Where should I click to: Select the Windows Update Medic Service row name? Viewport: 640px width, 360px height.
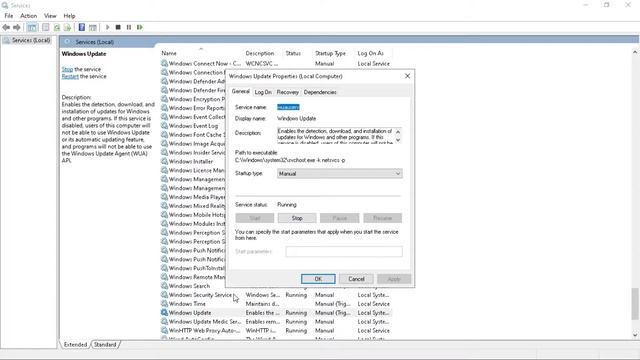(x=205, y=322)
